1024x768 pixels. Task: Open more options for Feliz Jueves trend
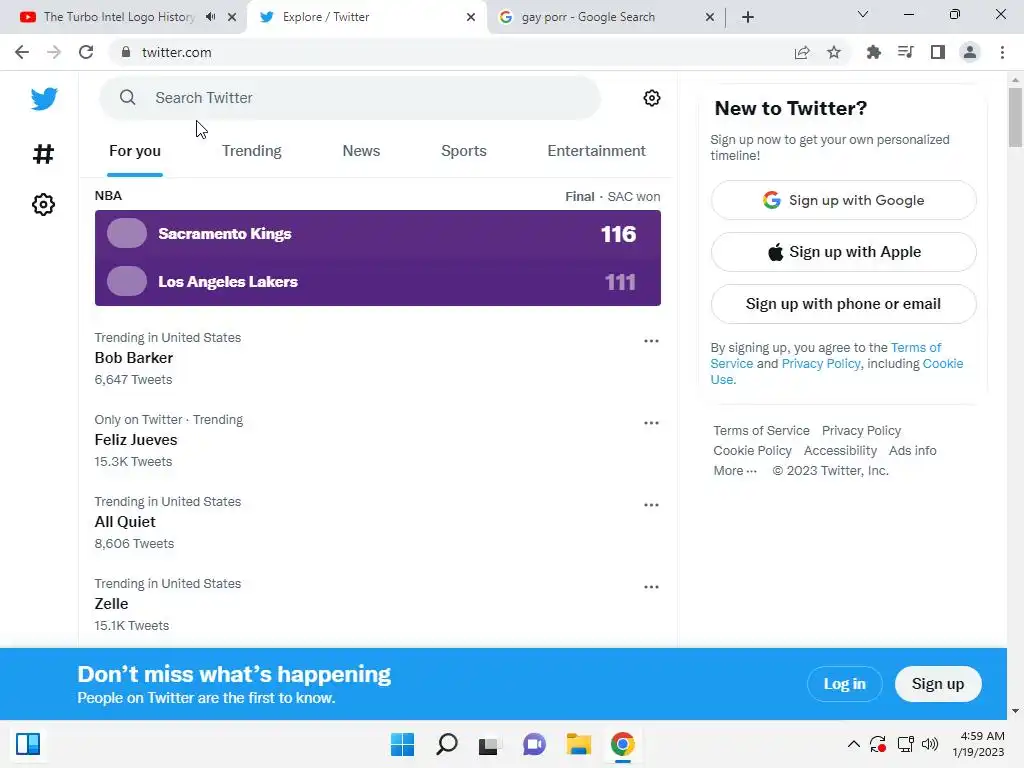pyautogui.click(x=651, y=423)
